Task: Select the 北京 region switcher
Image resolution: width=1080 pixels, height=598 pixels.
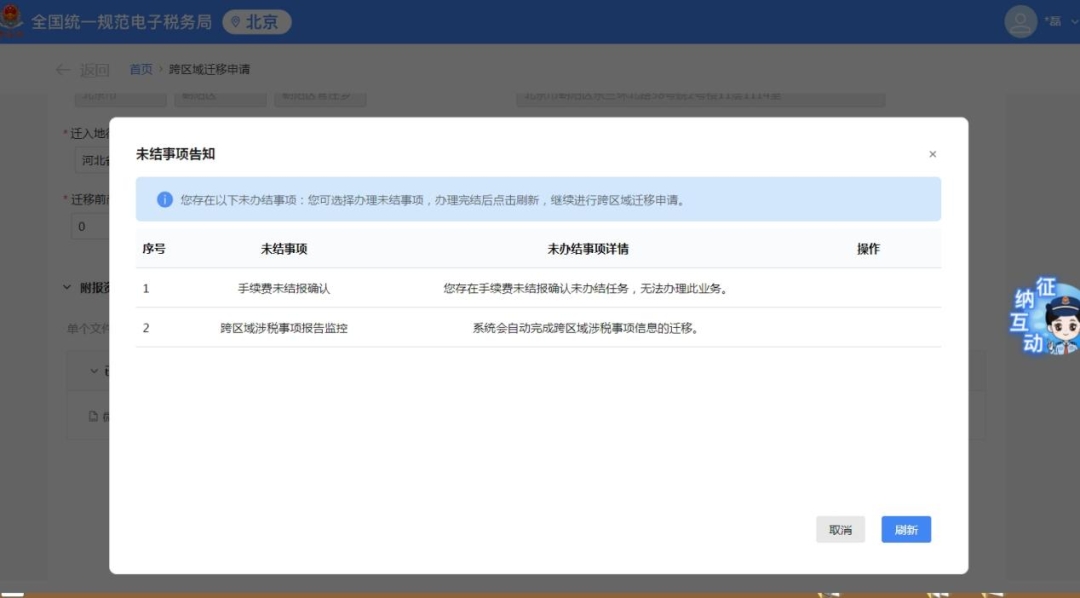Action: pyautogui.click(x=257, y=22)
